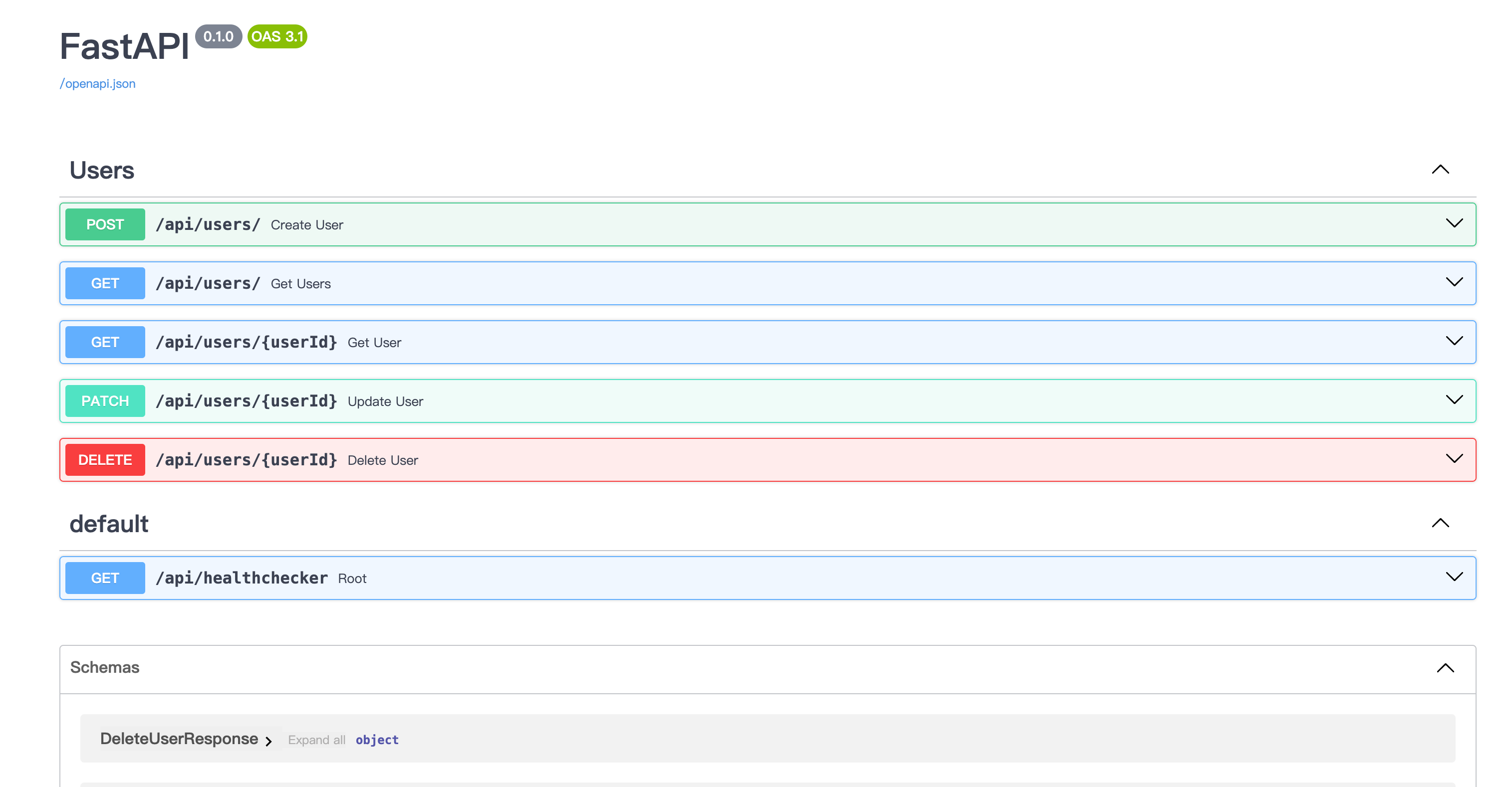This screenshot has height=787, width=1512.
Task: Click /api/users/{userId} path of Update User
Action: [x=247, y=401]
